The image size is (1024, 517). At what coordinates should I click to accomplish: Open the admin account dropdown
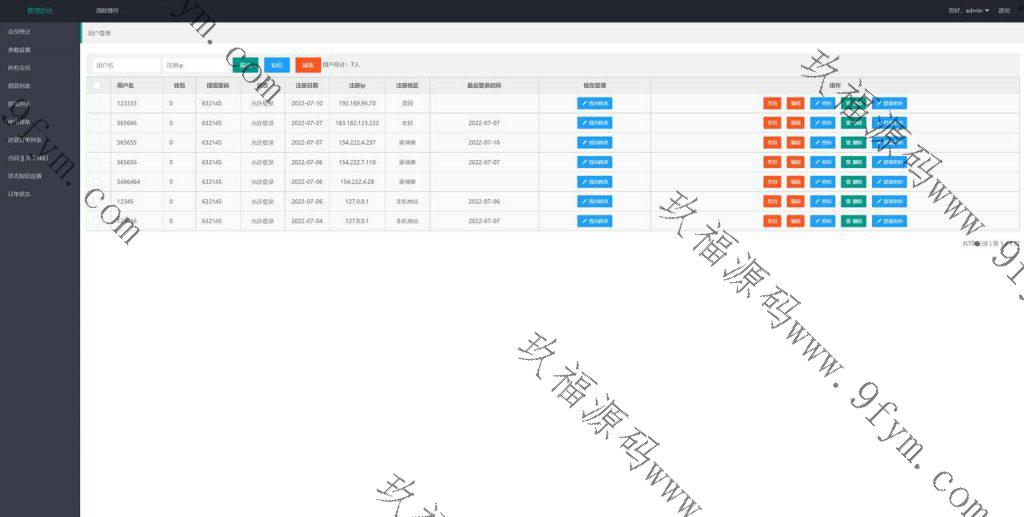point(969,10)
